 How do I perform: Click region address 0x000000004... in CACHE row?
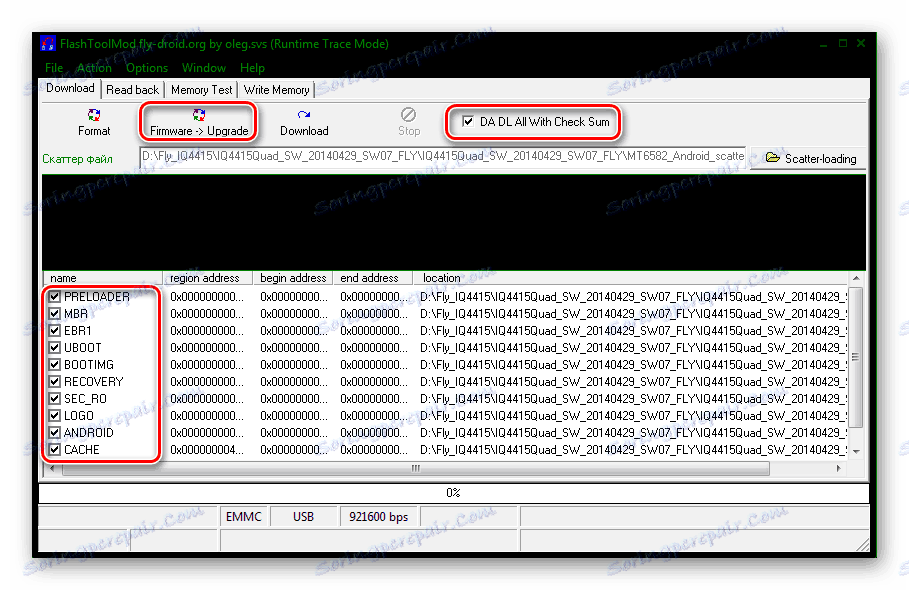[207, 450]
